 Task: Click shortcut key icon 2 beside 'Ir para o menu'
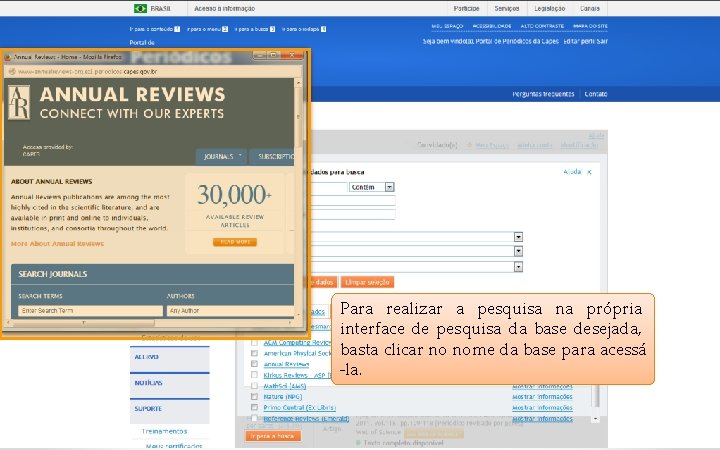(x=225, y=29)
